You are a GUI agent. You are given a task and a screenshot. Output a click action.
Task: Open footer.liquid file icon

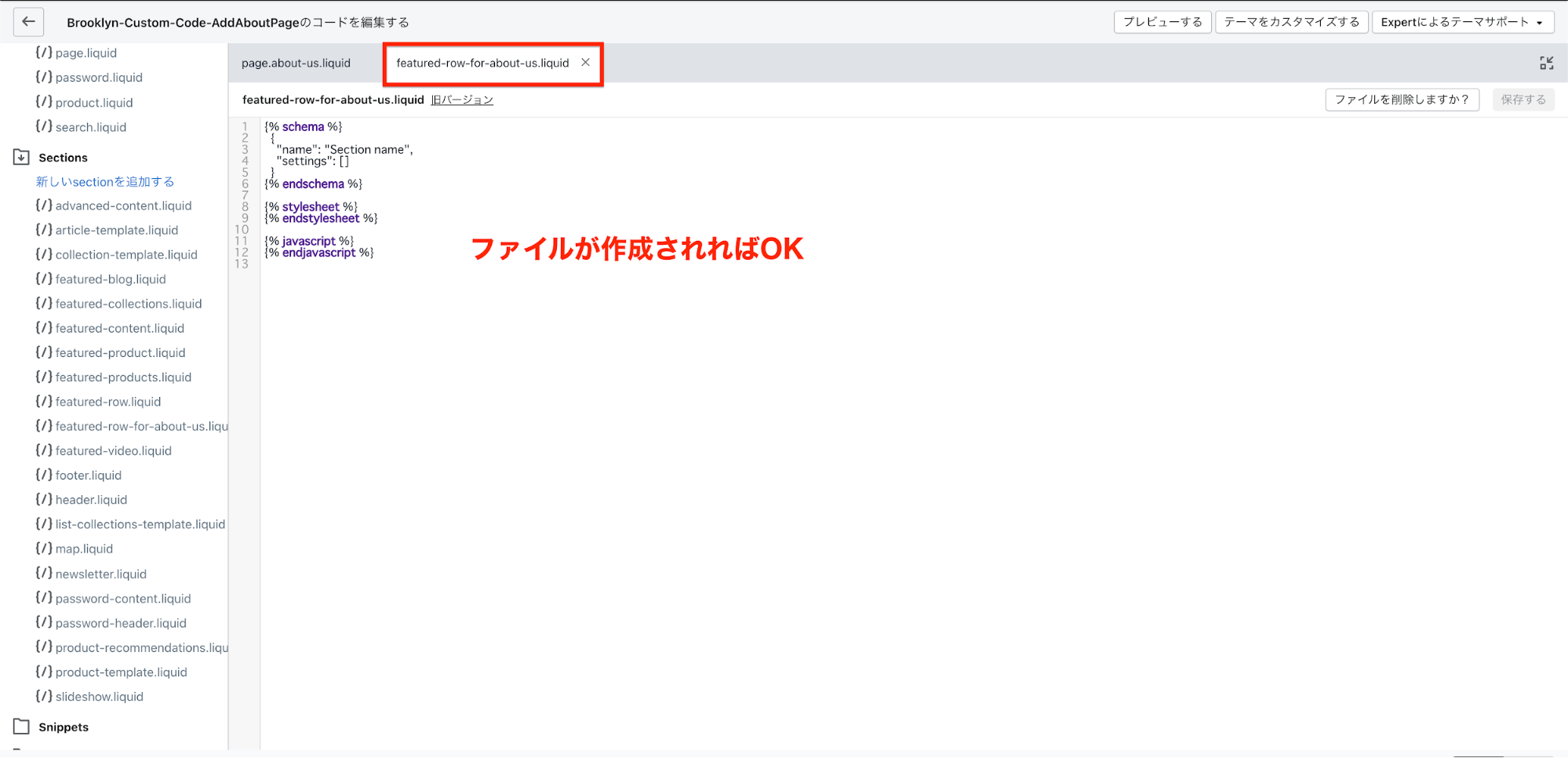[x=44, y=476]
